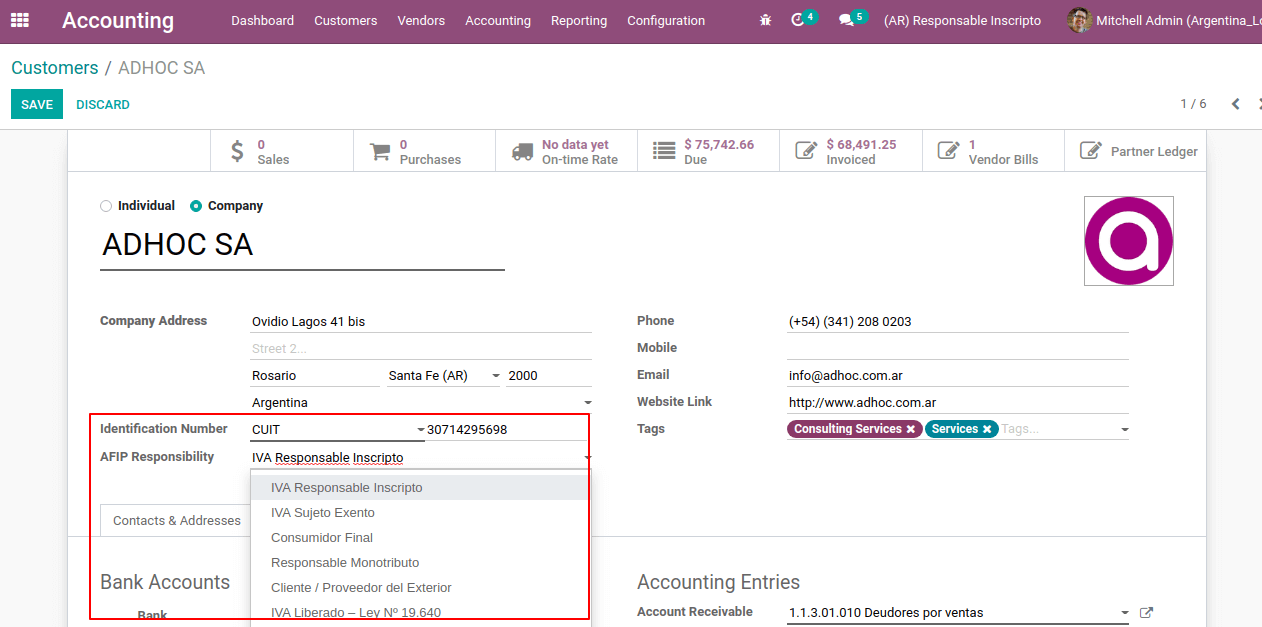Screen dimensions: 1262x627
Task: Click the Street 2 input field
Action: [x=421, y=349]
